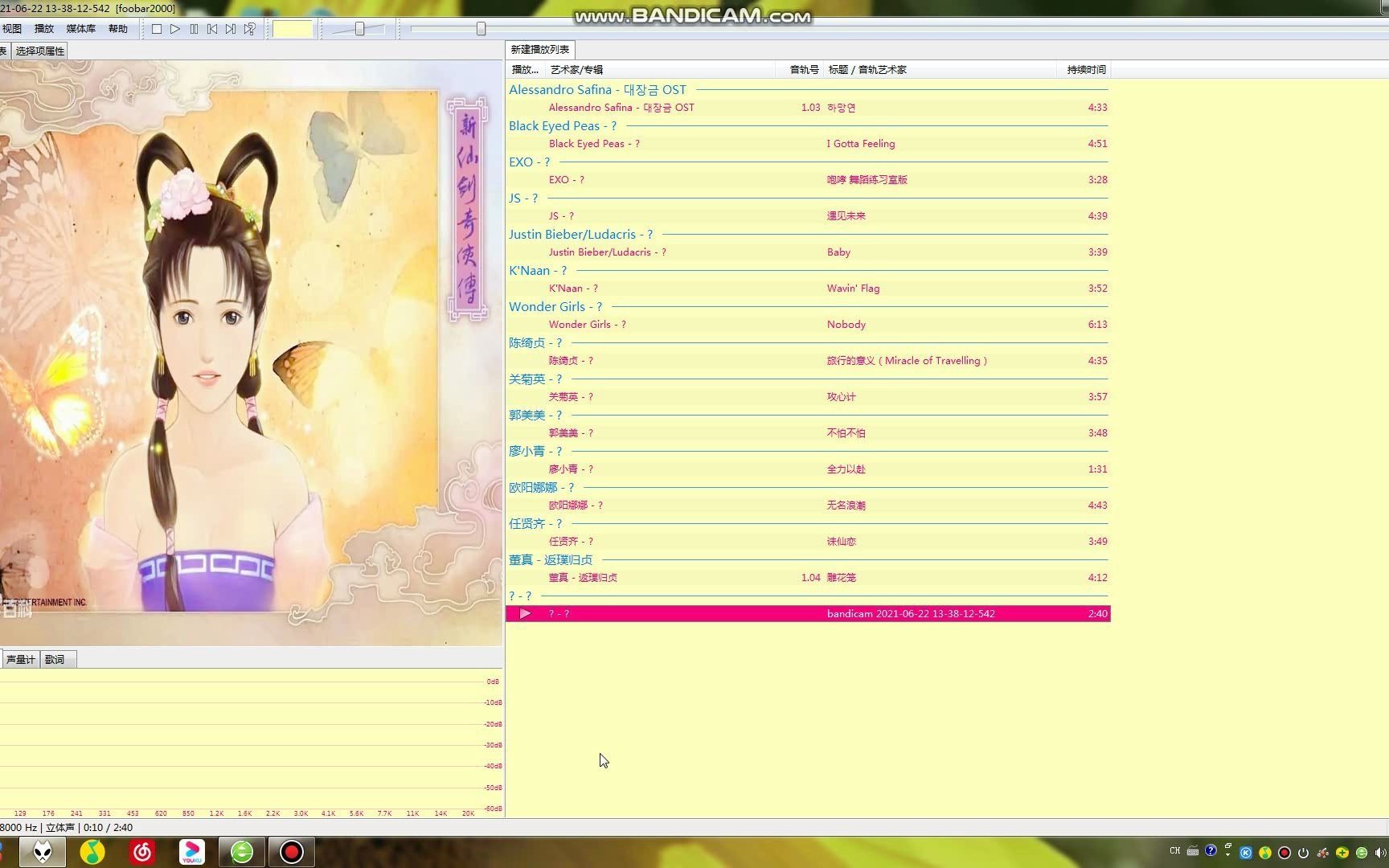This screenshot has height=868, width=1389.
Task: Open QQ Music from the taskbar
Action: click(92, 852)
